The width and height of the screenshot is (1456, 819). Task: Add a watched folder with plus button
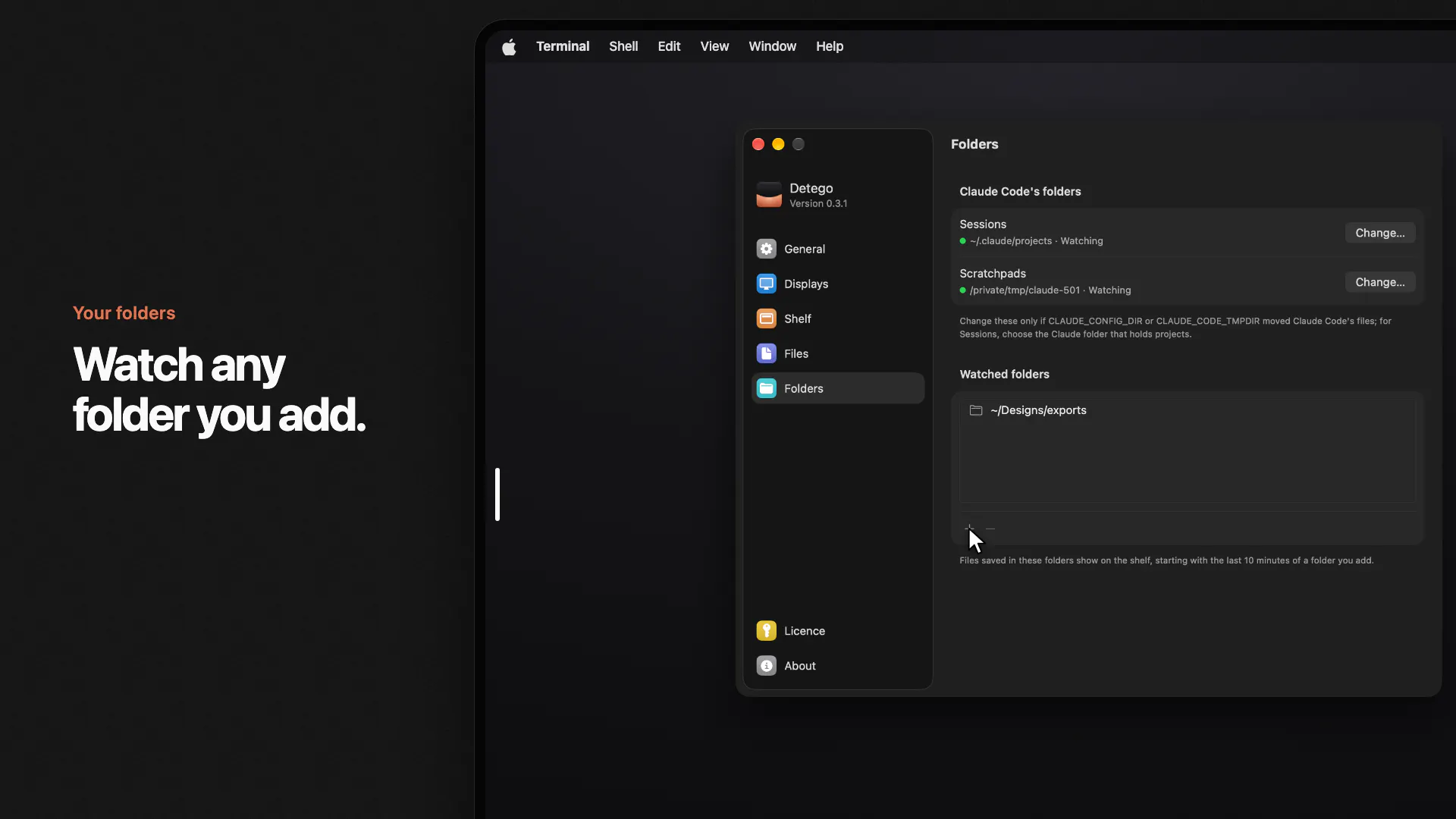pos(969,528)
